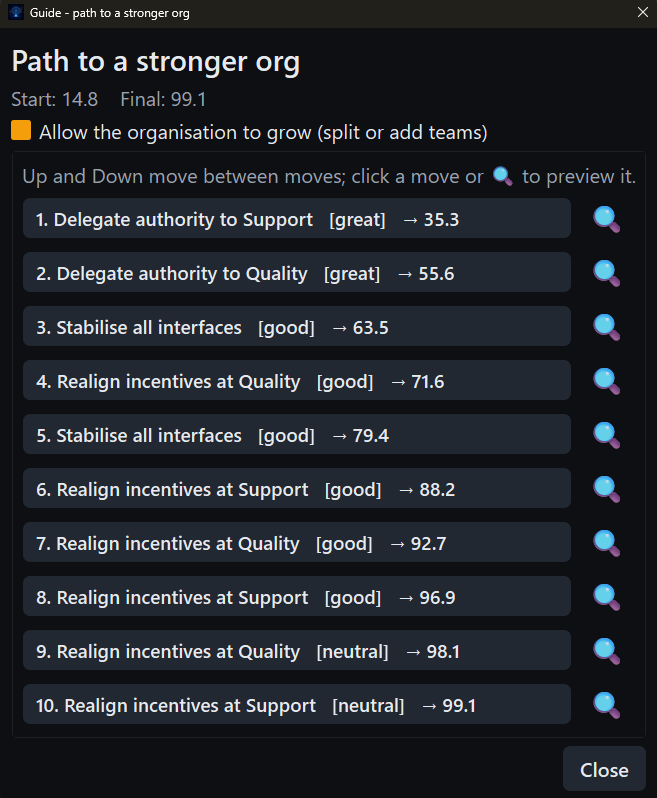Viewport: 657px width, 798px height.
Task: Click magnifier beside Delegate authority to Quality
Action: (606, 273)
